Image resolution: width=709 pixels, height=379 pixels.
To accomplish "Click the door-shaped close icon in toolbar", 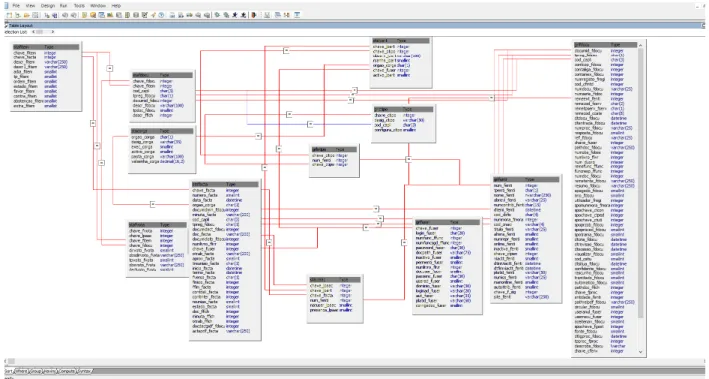I will click(x=254, y=15).
